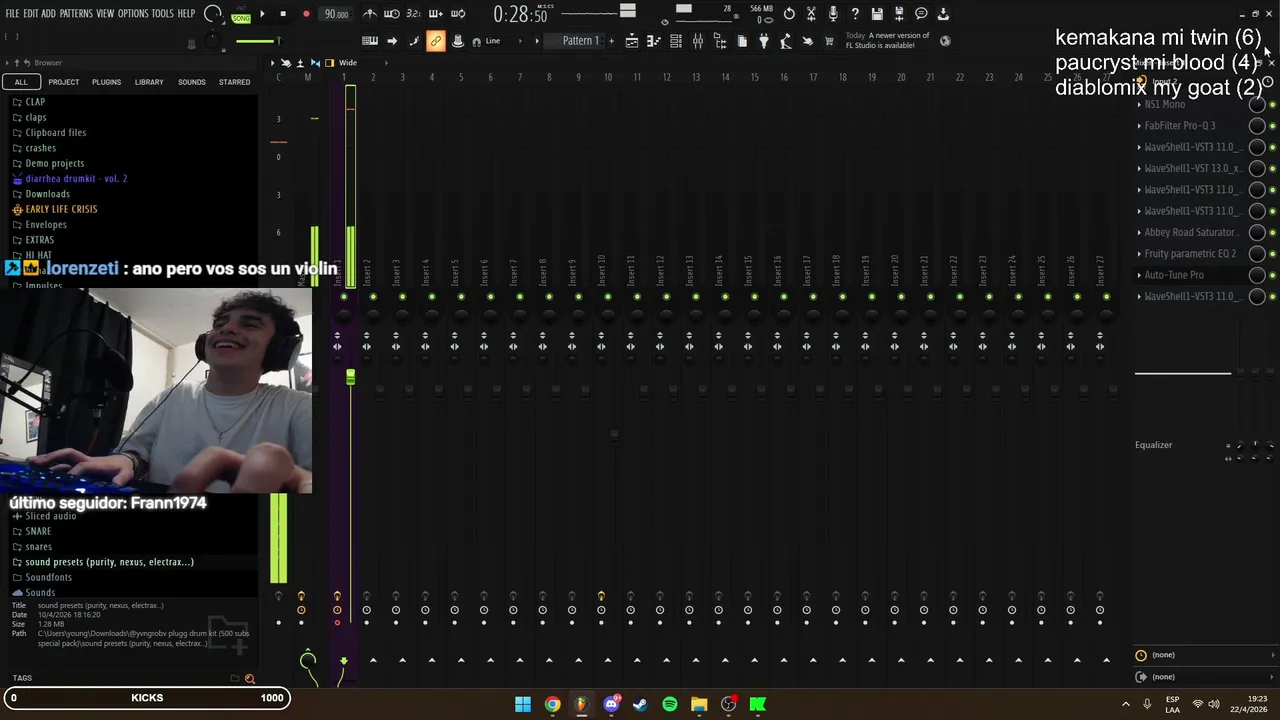
Task: Click the save project floppy icon
Action: click(x=877, y=14)
